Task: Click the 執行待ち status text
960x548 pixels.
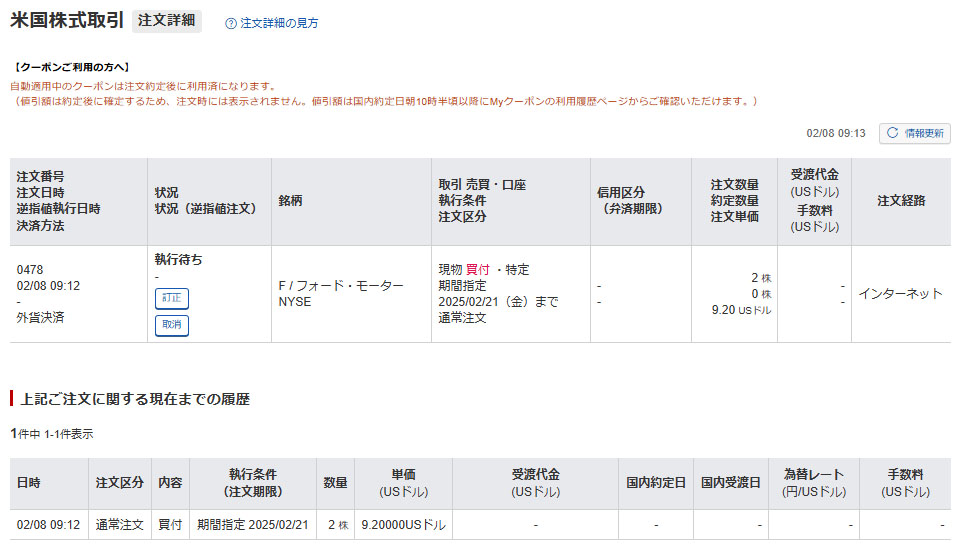Action: pyautogui.click(x=178, y=259)
